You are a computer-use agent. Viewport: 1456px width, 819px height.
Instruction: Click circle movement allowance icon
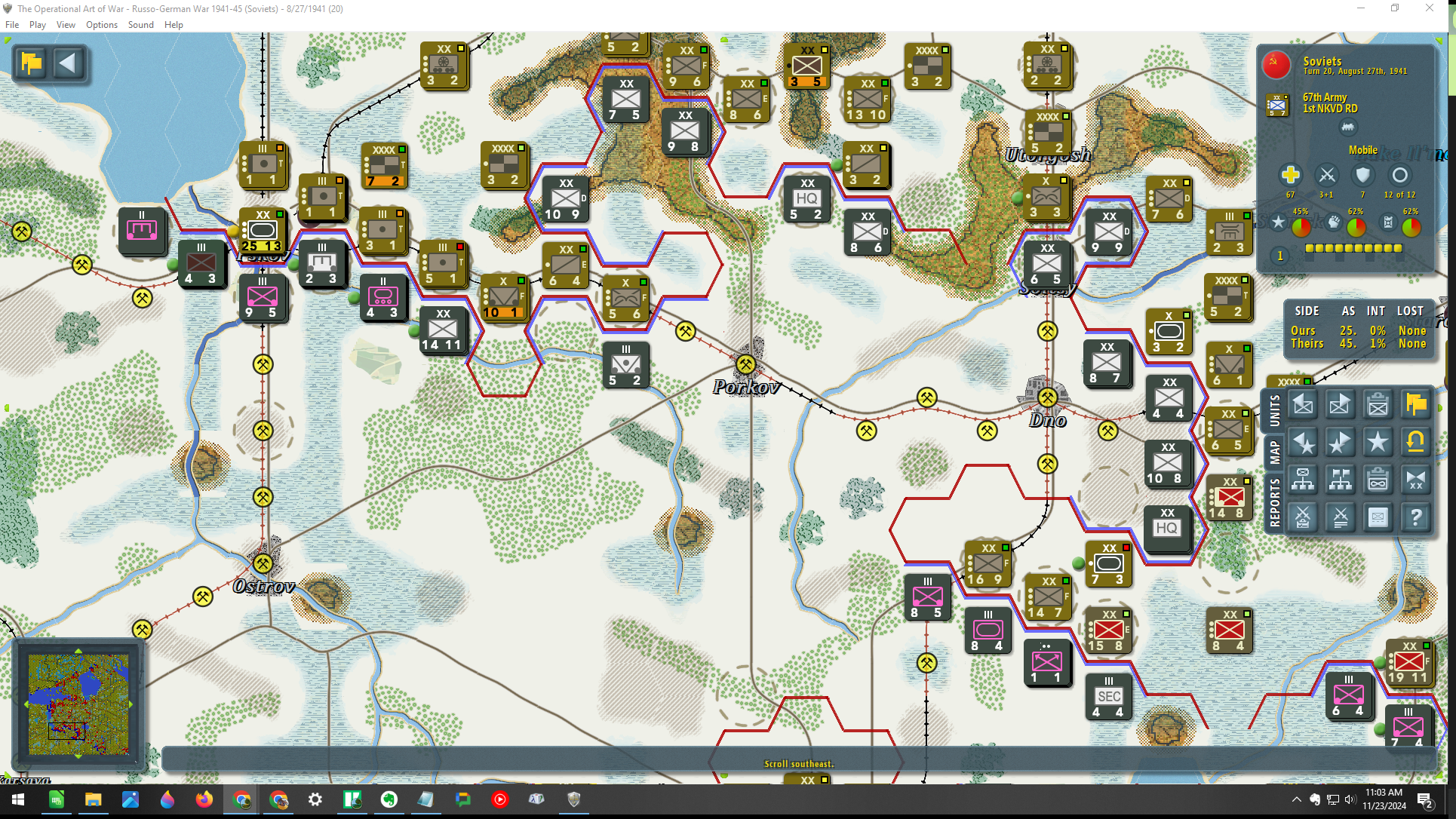pos(1399,175)
